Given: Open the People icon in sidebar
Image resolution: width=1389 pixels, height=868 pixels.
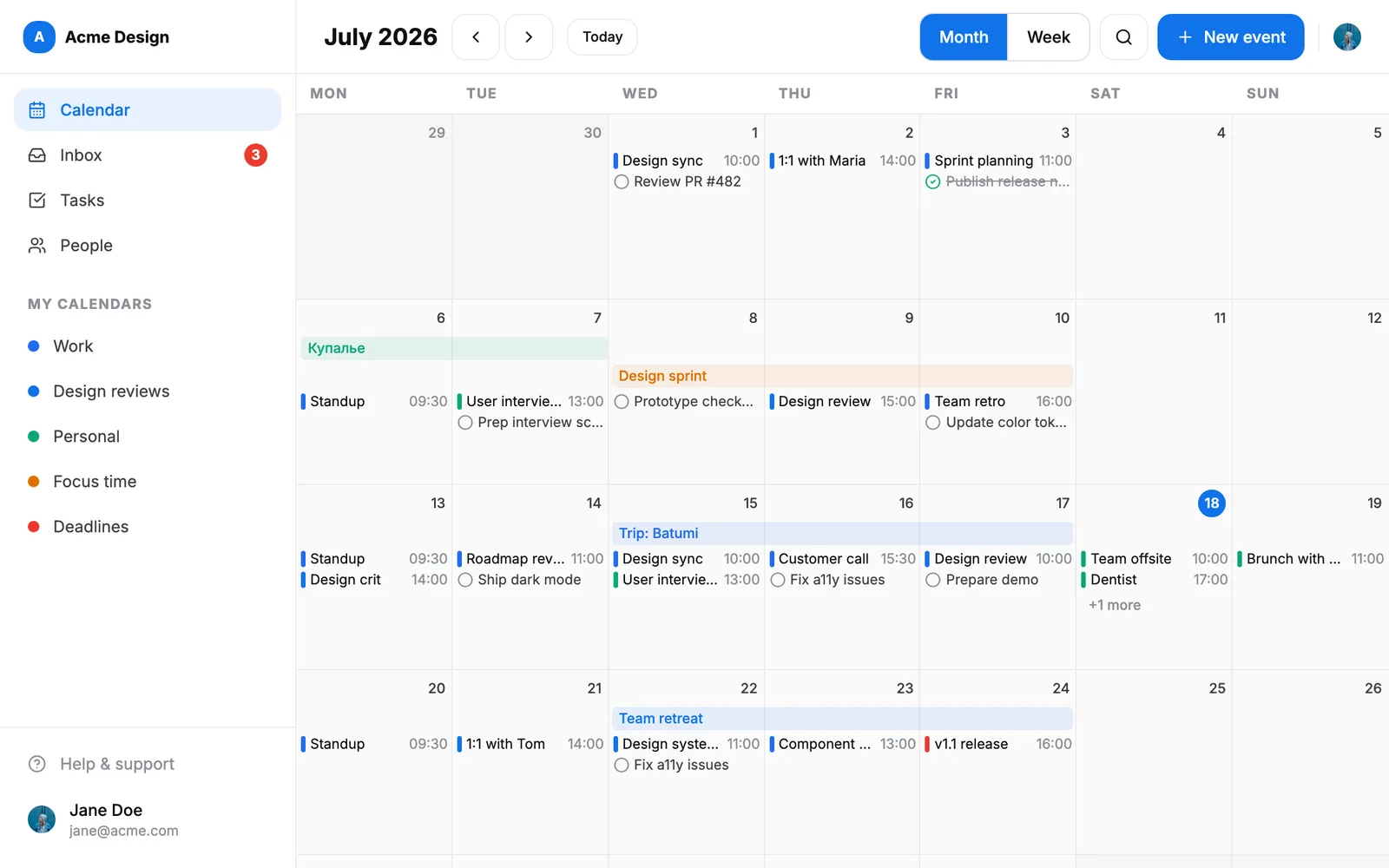Looking at the screenshot, I should tap(37, 246).
